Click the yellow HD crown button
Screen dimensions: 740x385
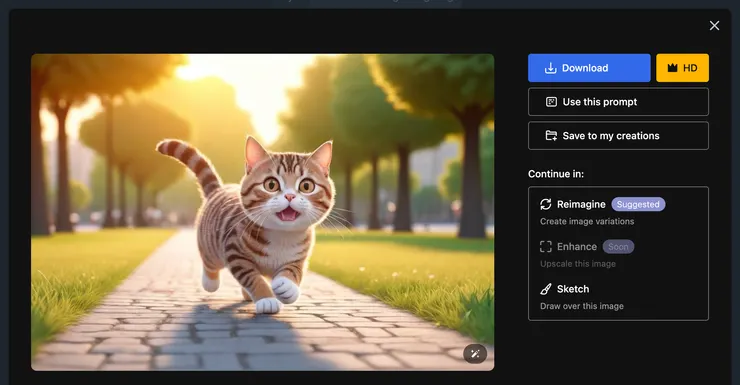(x=682, y=68)
